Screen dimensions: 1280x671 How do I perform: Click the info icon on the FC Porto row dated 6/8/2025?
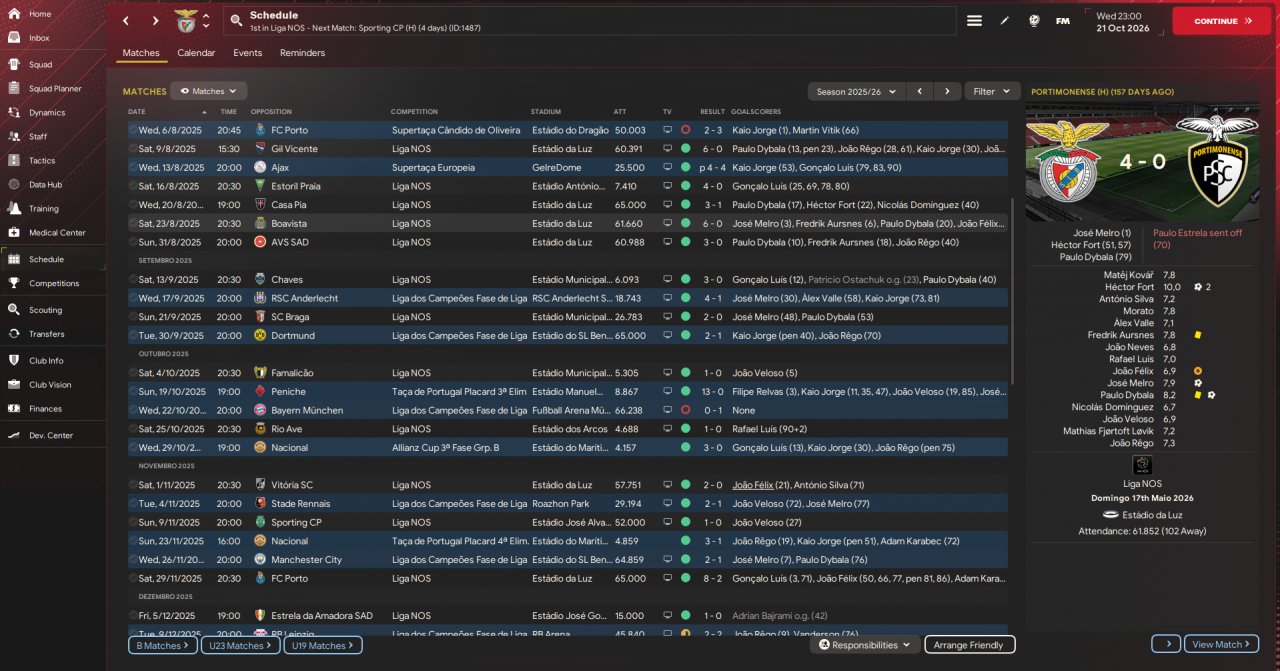click(x=133, y=130)
